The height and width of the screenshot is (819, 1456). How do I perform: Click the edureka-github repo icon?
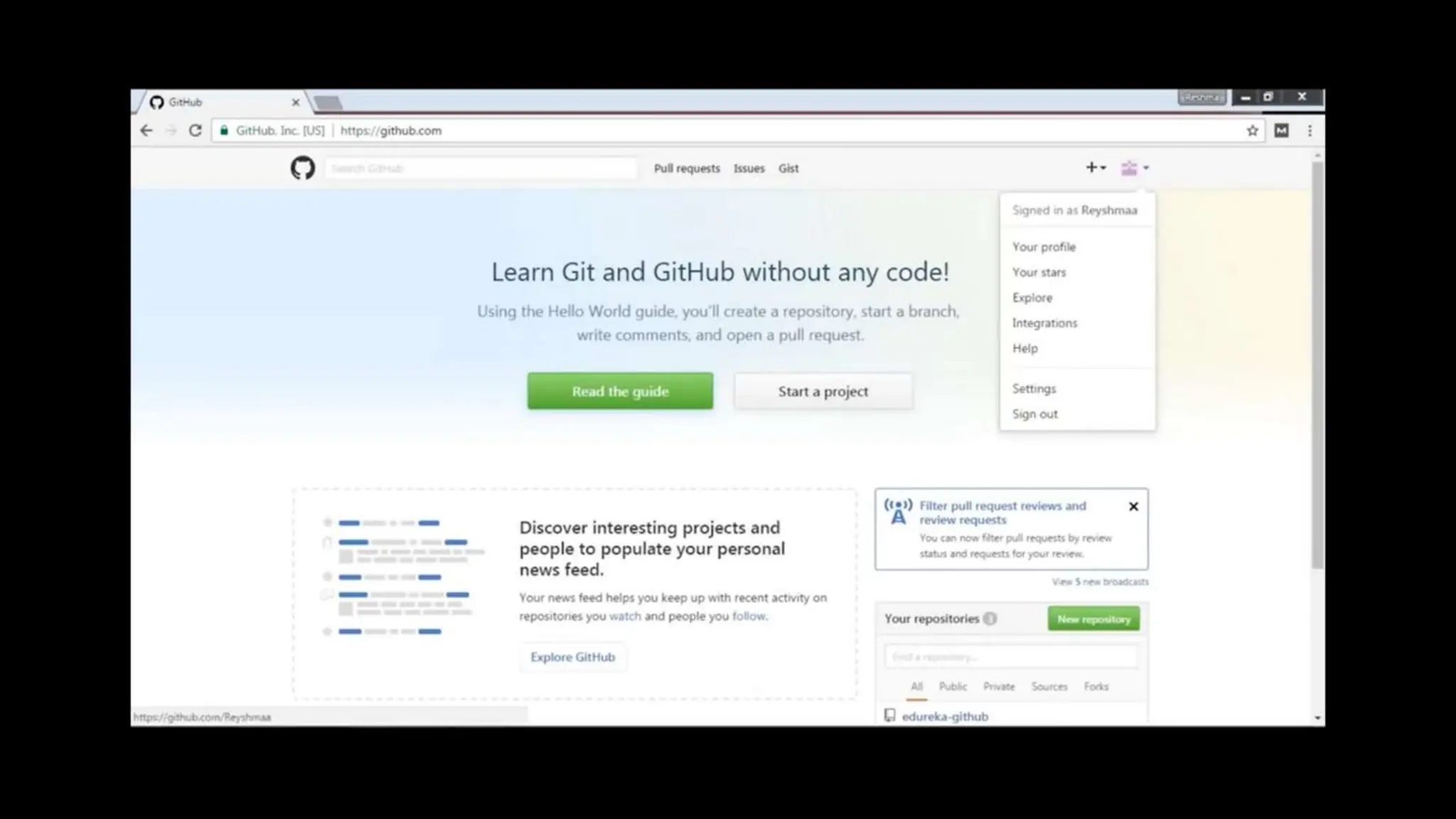(x=889, y=715)
